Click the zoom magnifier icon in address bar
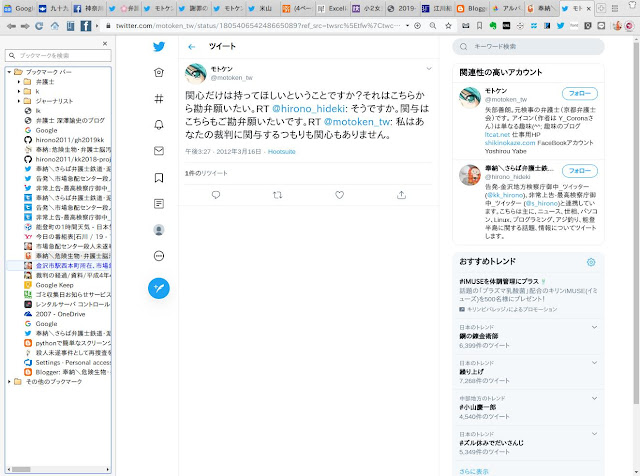Viewport: 640px width, 476px height. coord(433,26)
